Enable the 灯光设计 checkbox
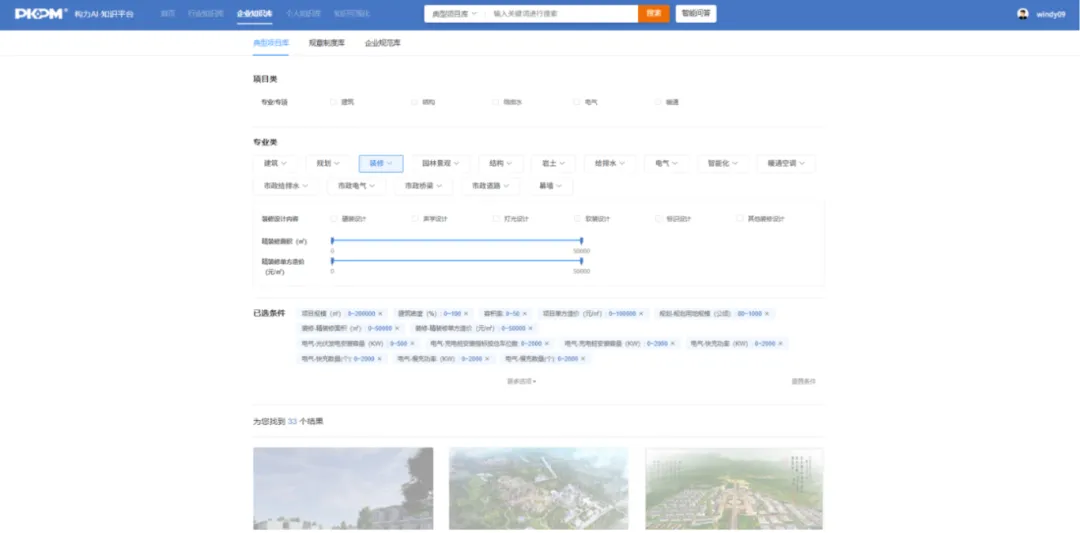Image resolution: width=1080 pixels, height=533 pixels. 496,218
